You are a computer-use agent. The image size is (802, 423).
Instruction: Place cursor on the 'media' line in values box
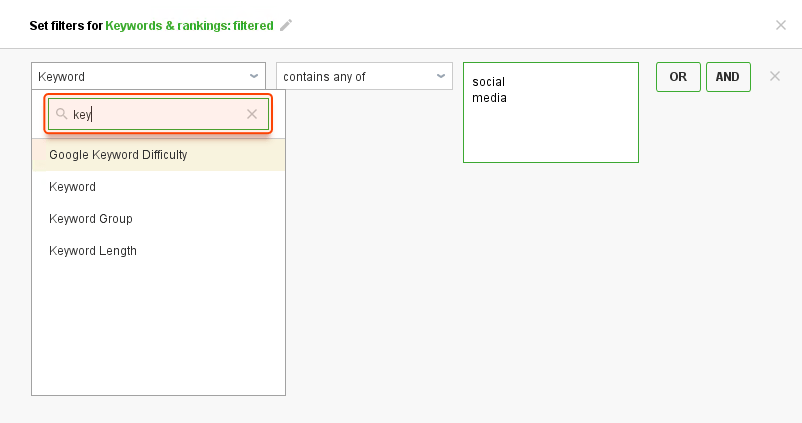pyautogui.click(x=489, y=98)
